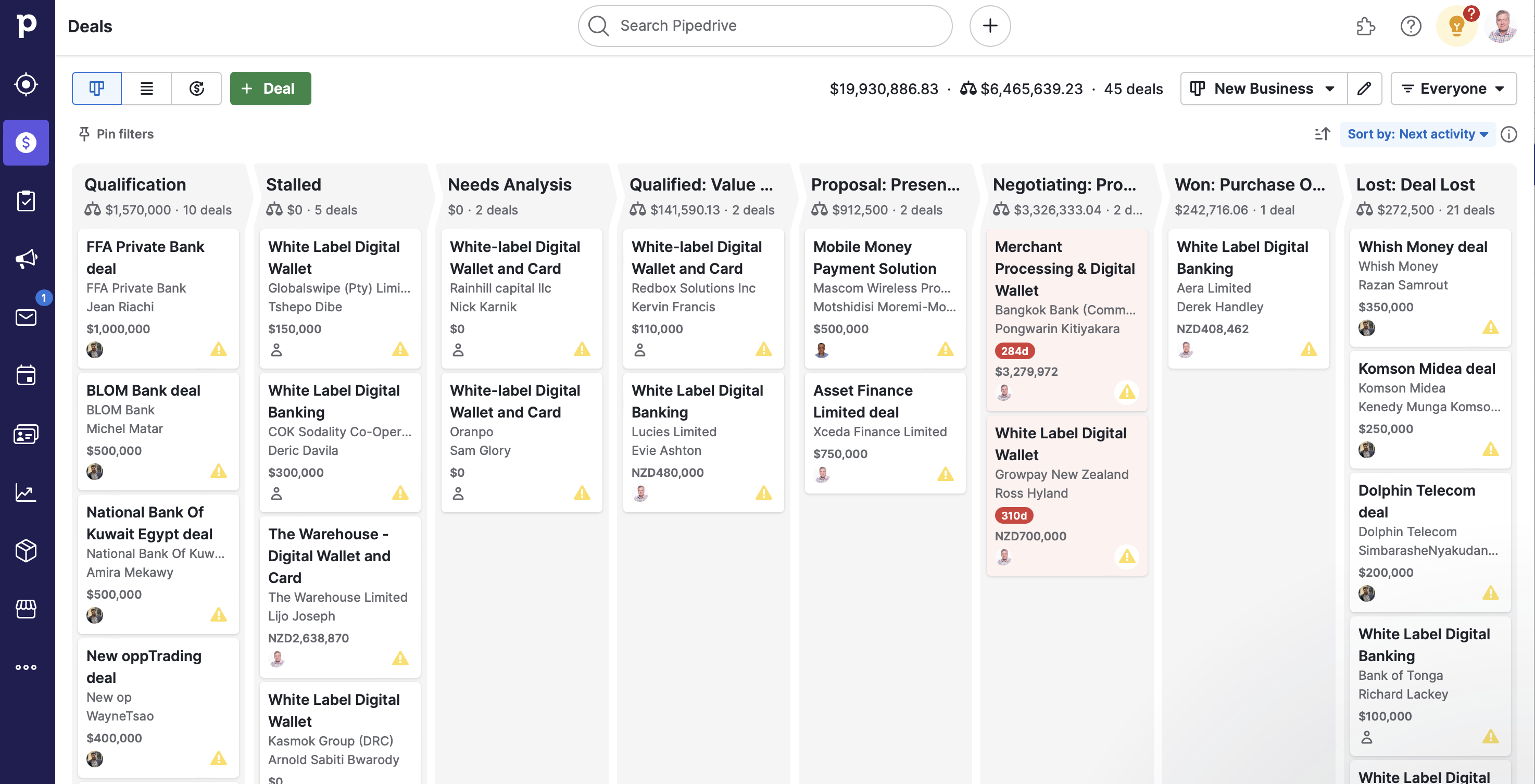Click the green add Deal button

point(270,89)
